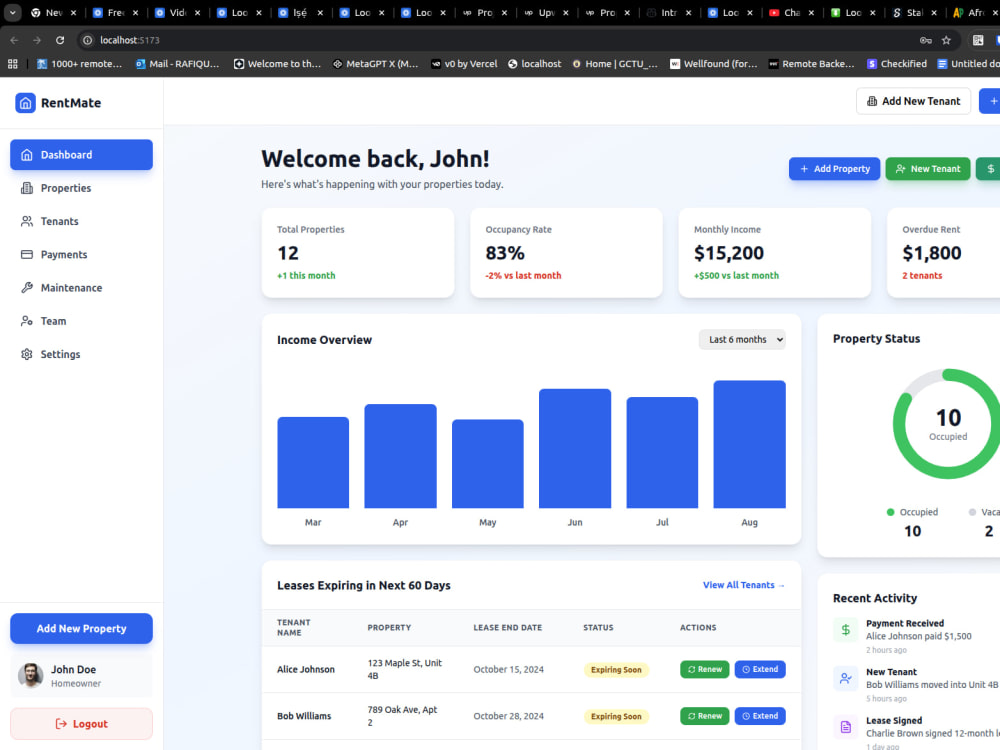Click the green New Tenant button

click(x=927, y=169)
